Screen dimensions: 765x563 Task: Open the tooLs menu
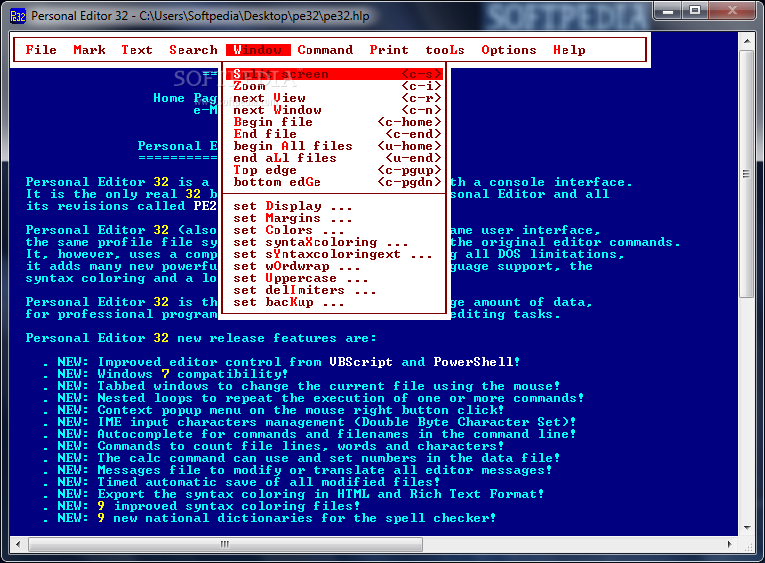pyautogui.click(x=444, y=50)
